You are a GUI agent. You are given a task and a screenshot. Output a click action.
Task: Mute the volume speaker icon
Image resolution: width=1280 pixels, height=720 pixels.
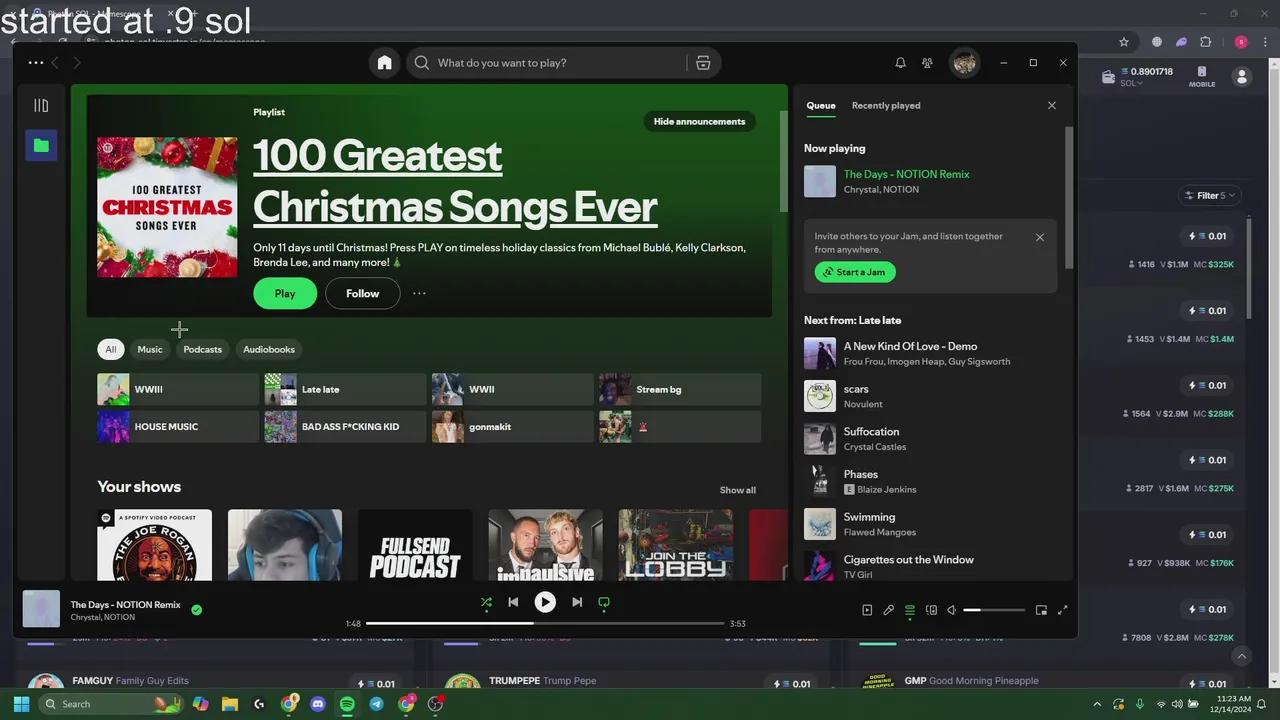click(x=952, y=610)
